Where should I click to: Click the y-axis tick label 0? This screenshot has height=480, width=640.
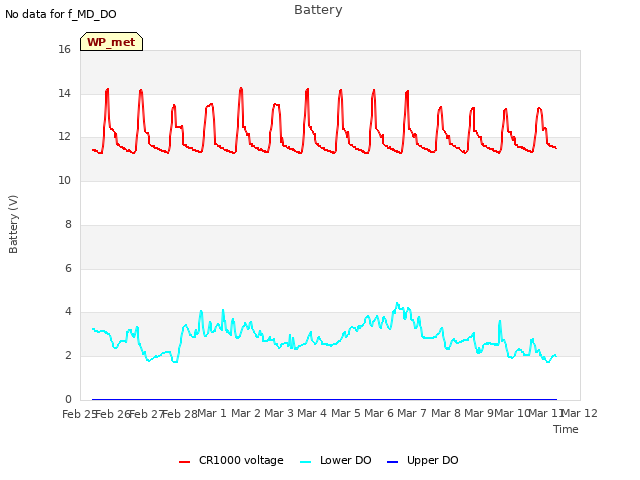(x=68, y=399)
